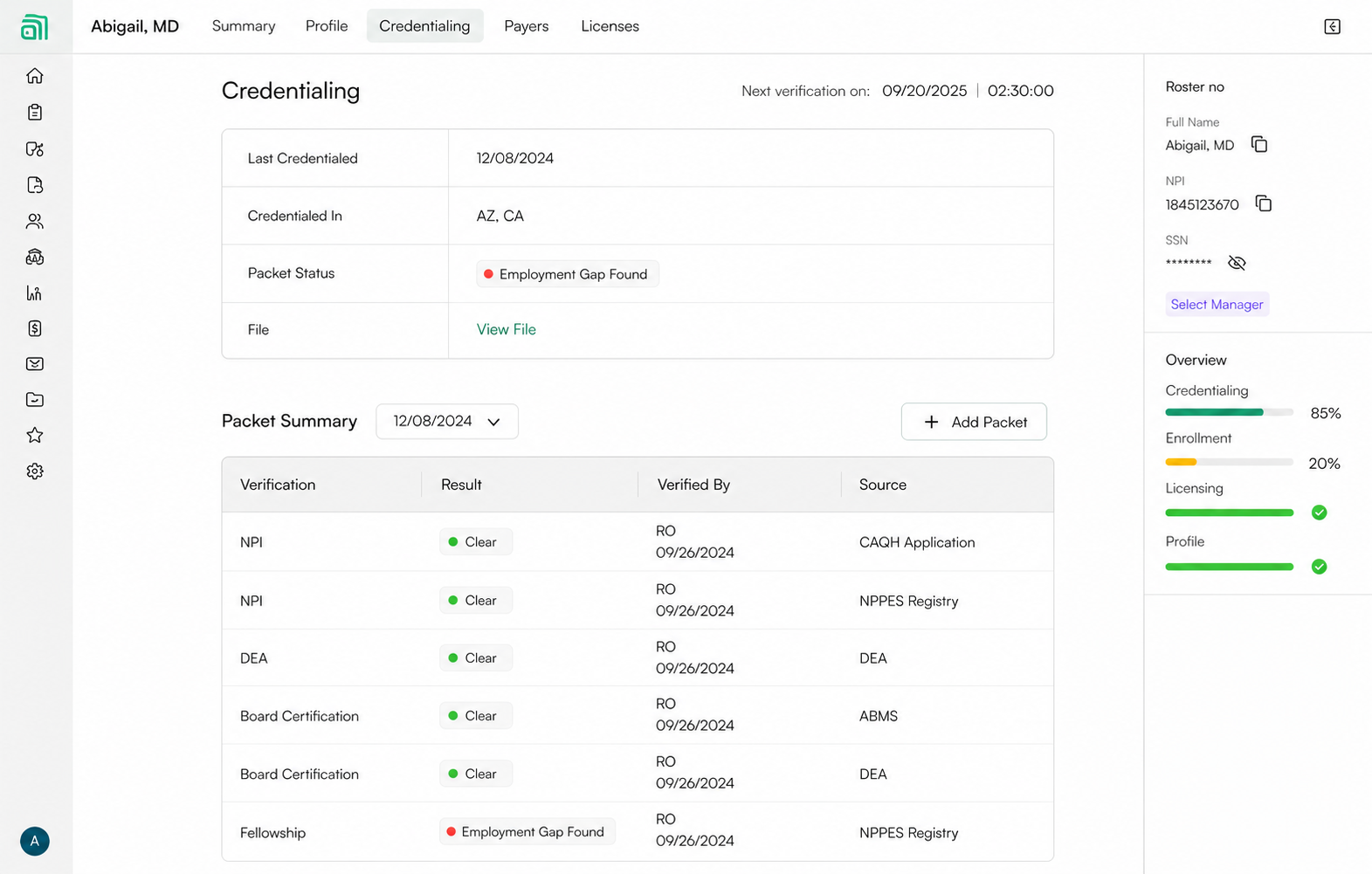
Task: Collapse the right side panel
Action: 1332,26
